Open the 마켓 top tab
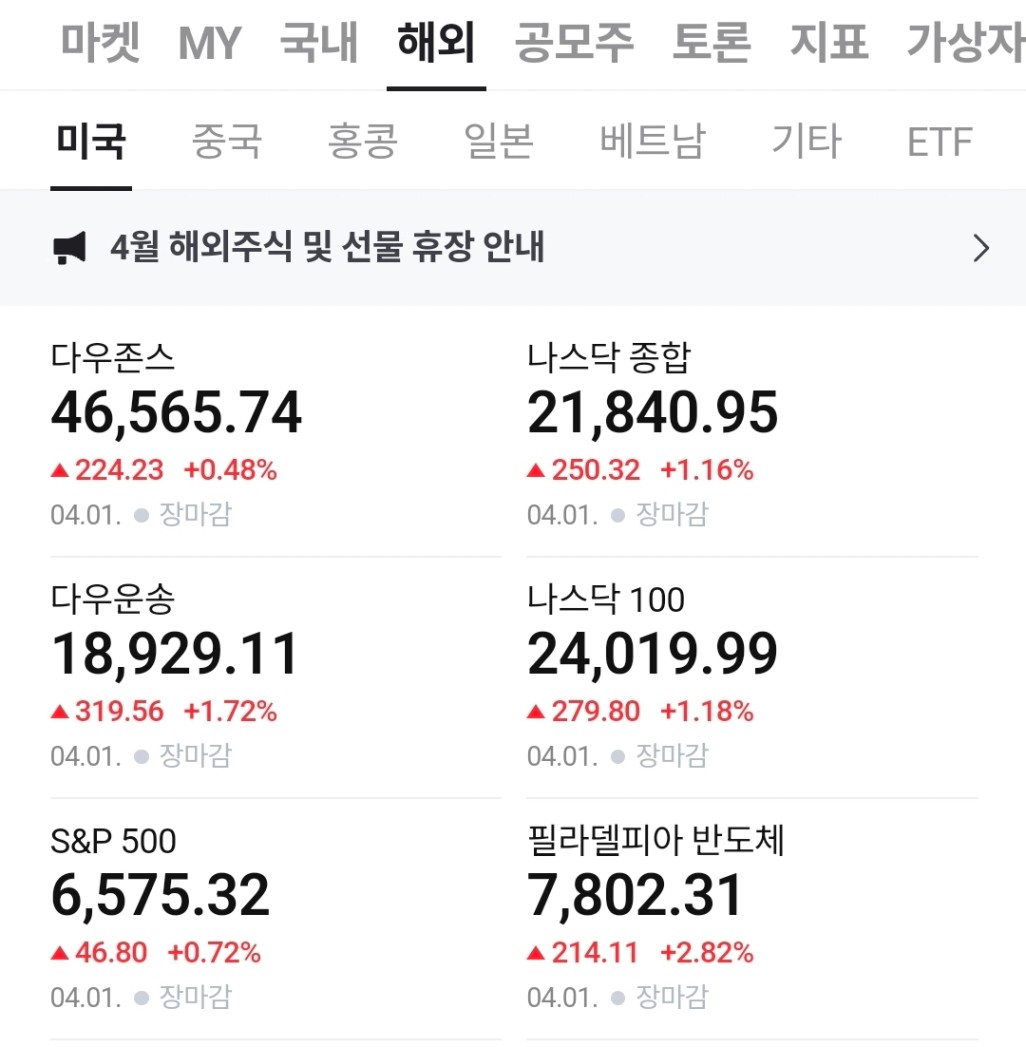The image size is (1026, 1047). pos(101,44)
